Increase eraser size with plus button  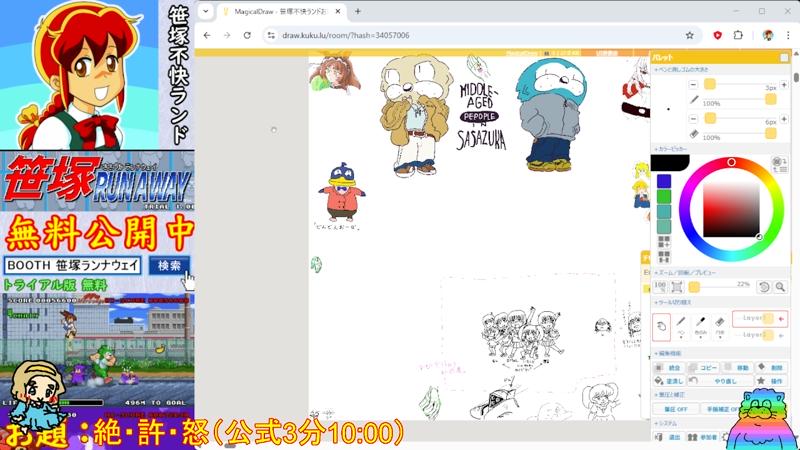(784, 119)
